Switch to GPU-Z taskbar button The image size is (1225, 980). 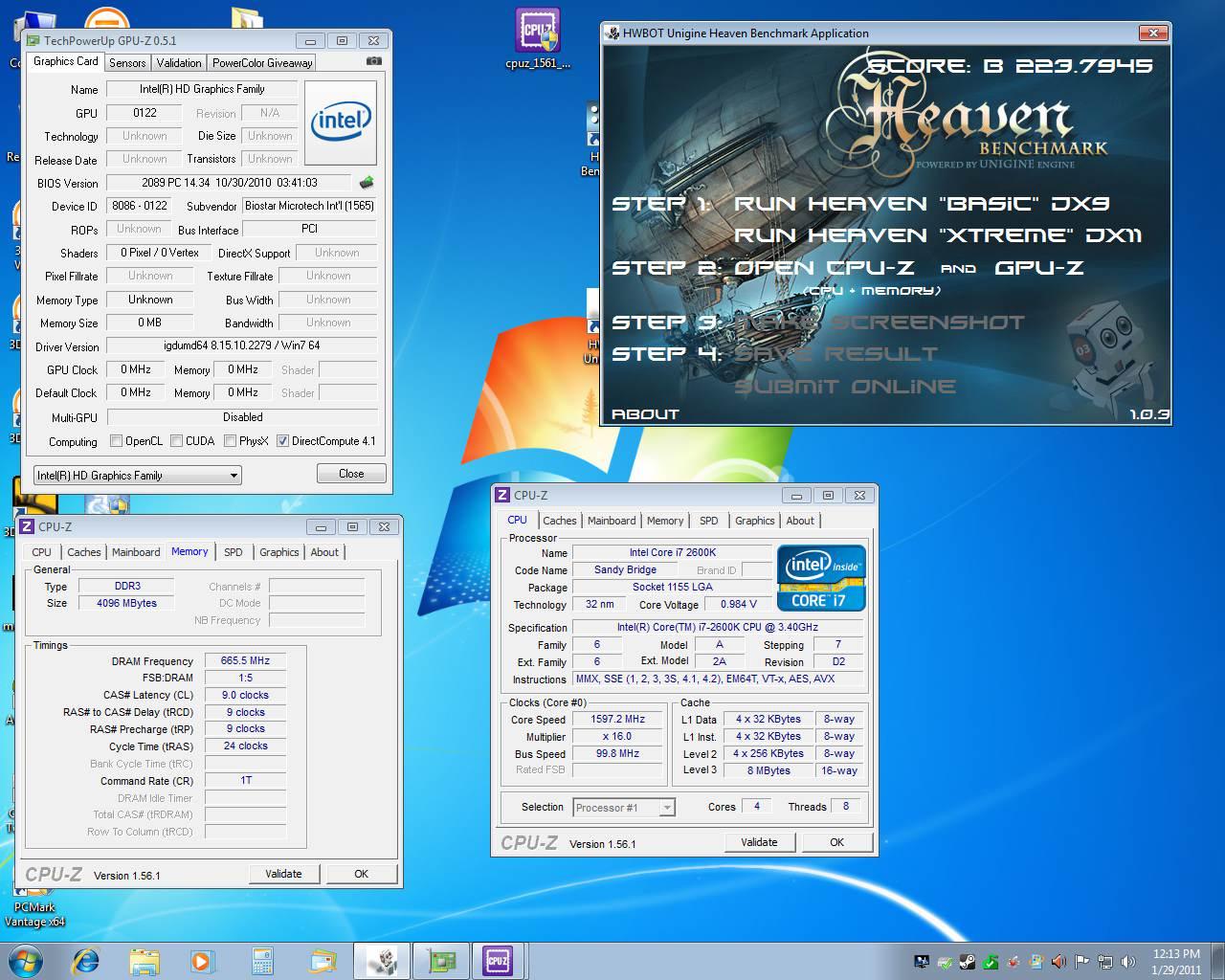click(440, 961)
